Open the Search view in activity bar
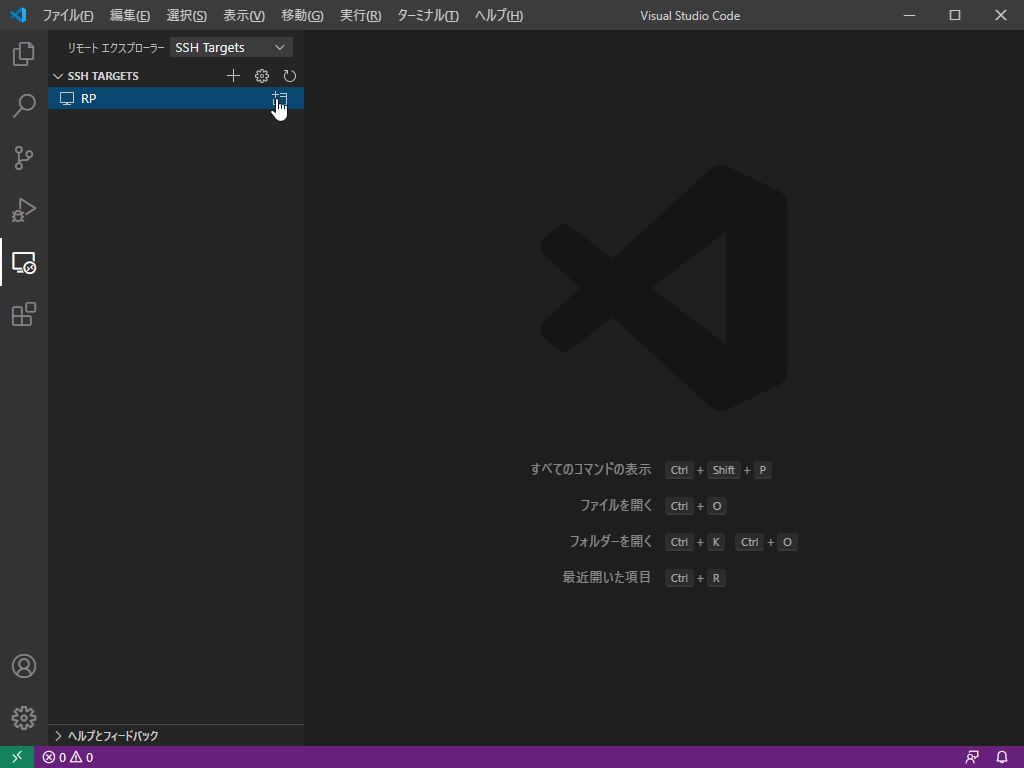Viewport: 1024px width, 768px height. (24, 105)
